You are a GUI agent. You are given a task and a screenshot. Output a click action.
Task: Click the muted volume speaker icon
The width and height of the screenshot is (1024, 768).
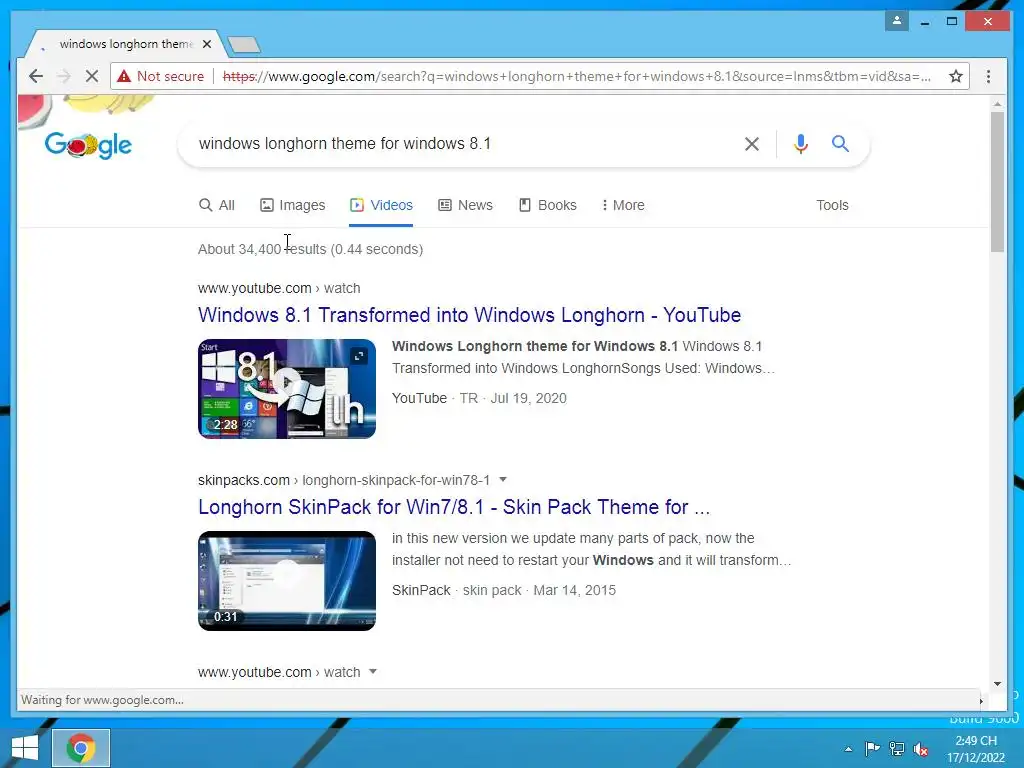[x=921, y=749]
